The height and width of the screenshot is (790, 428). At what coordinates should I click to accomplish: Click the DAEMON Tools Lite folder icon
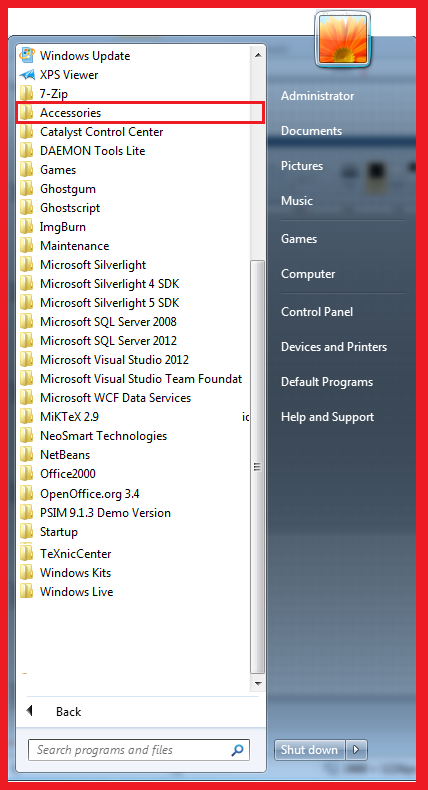click(26, 151)
